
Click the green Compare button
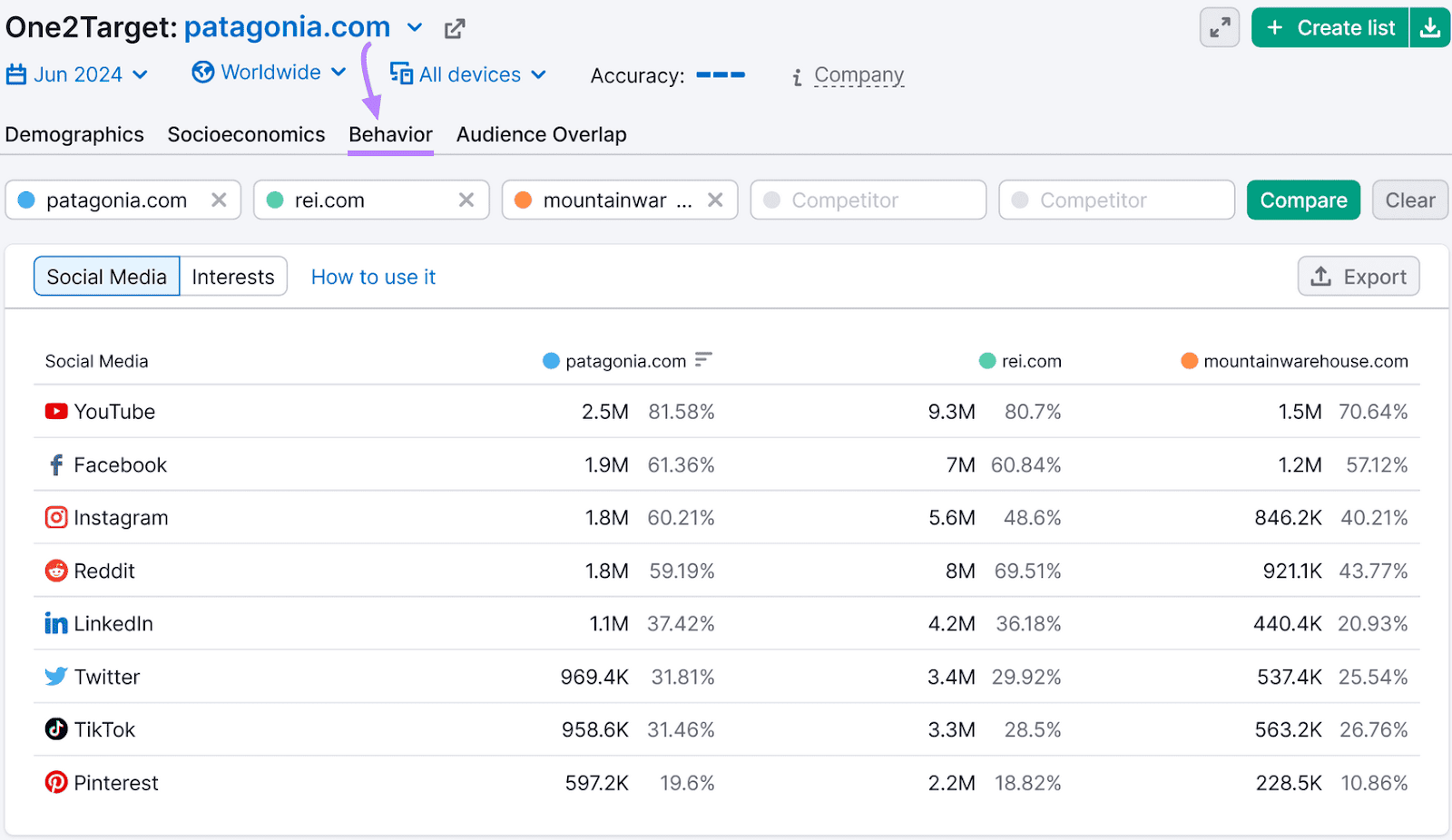[x=1303, y=200]
